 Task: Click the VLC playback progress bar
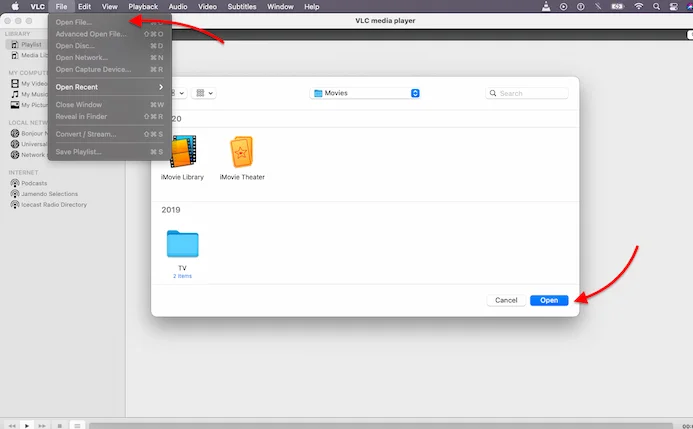(381, 426)
